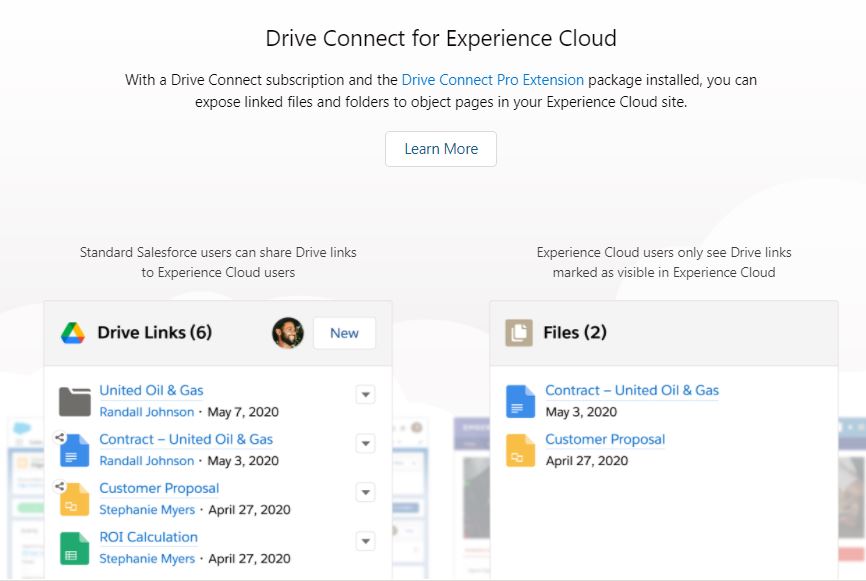866x581 pixels.
Task: Click the Drive Links (6) heading
Action: tap(155, 332)
